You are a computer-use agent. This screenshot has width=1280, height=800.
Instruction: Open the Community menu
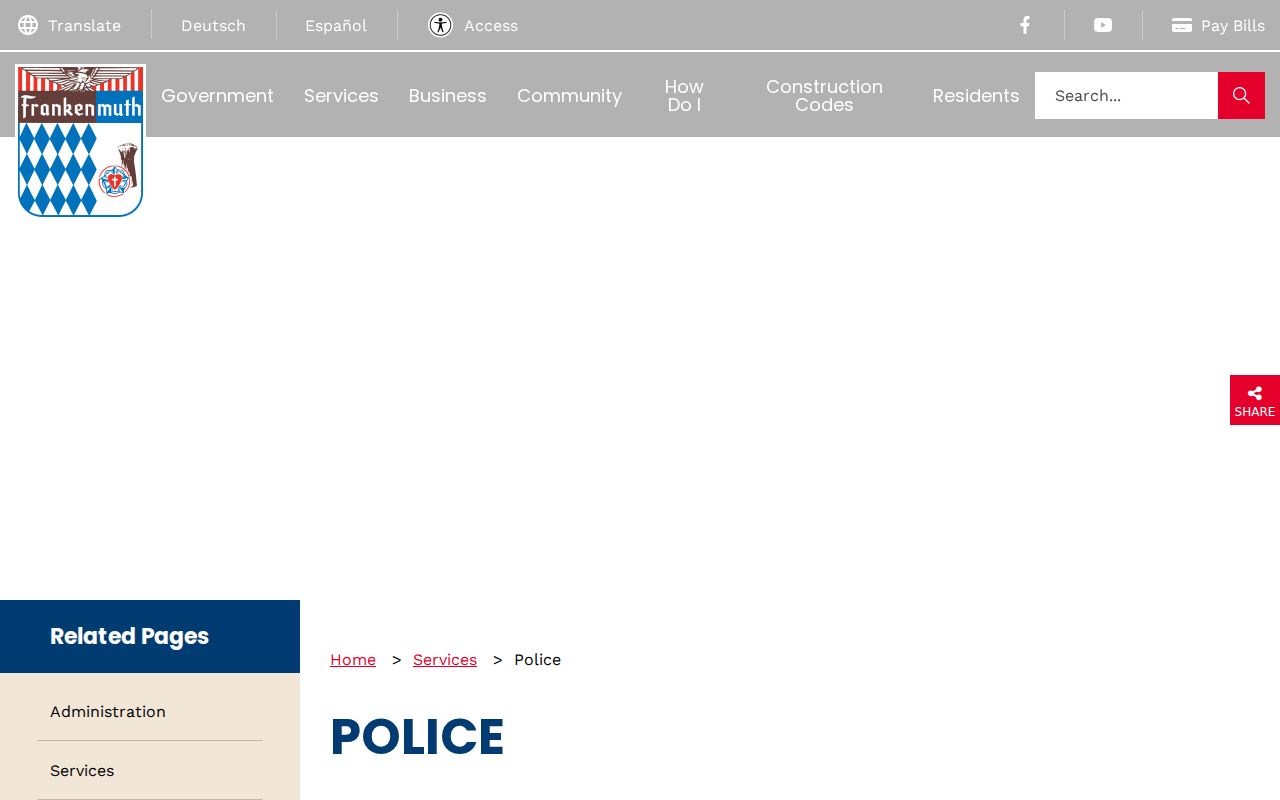coord(569,95)
